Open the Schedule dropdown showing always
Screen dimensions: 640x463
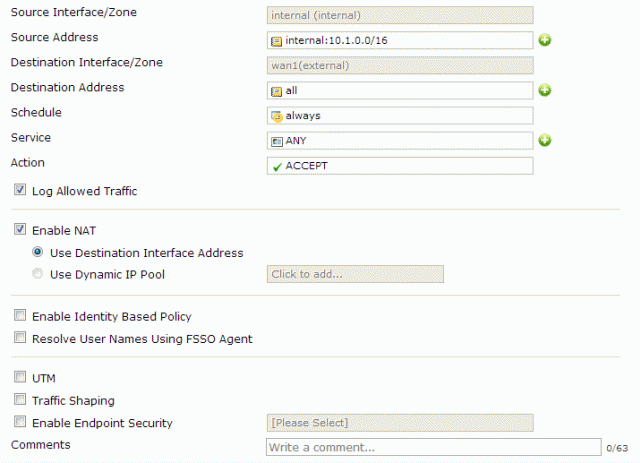tap(399, 116)
